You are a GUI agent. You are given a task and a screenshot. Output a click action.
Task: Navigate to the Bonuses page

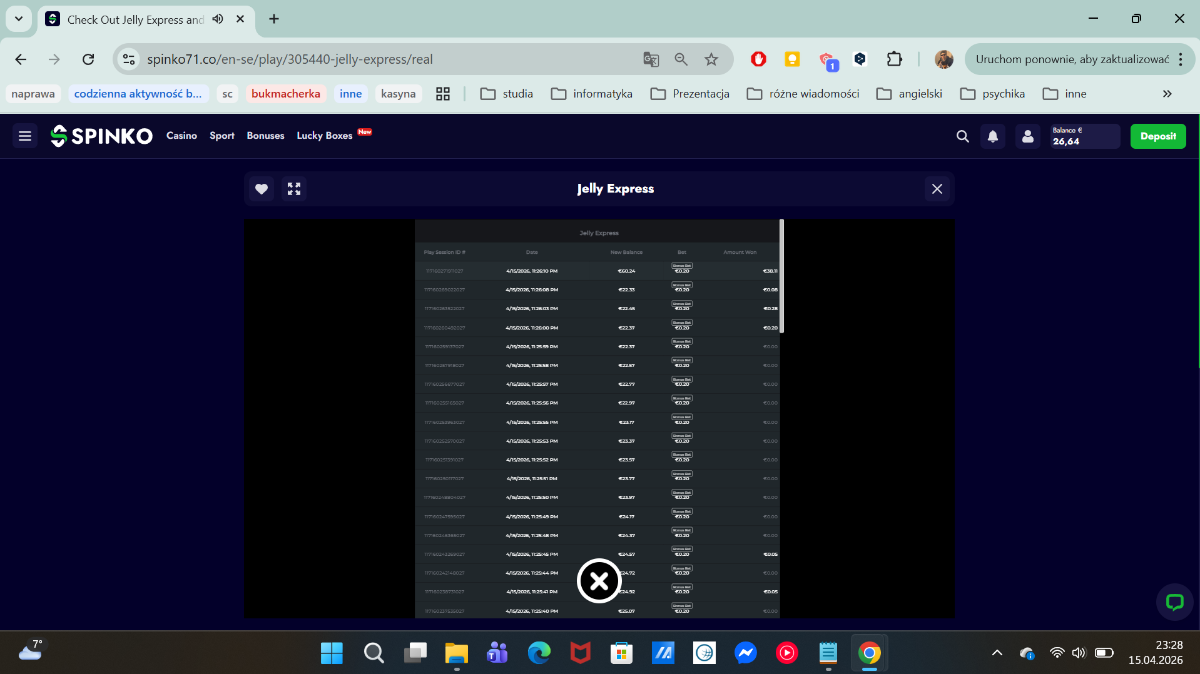point(265,136)
